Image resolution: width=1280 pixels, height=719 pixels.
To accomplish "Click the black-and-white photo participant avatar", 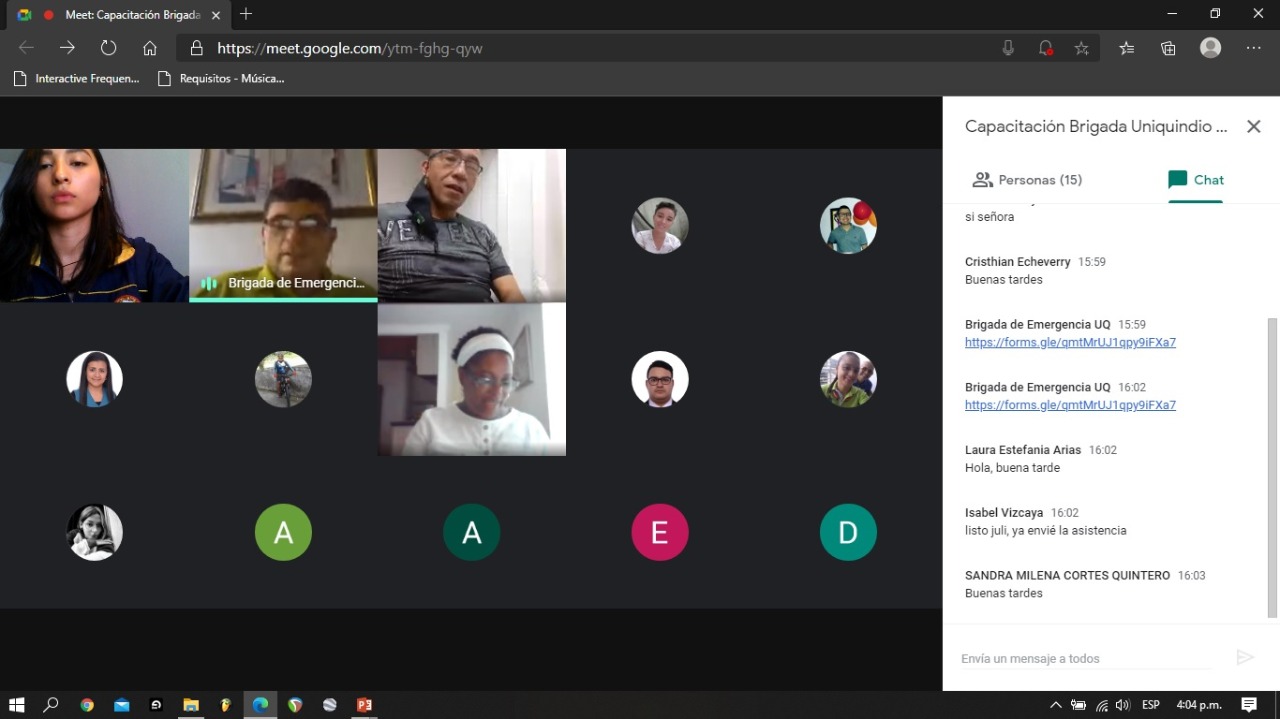I will pyautogui.click(x=94, y=532).
